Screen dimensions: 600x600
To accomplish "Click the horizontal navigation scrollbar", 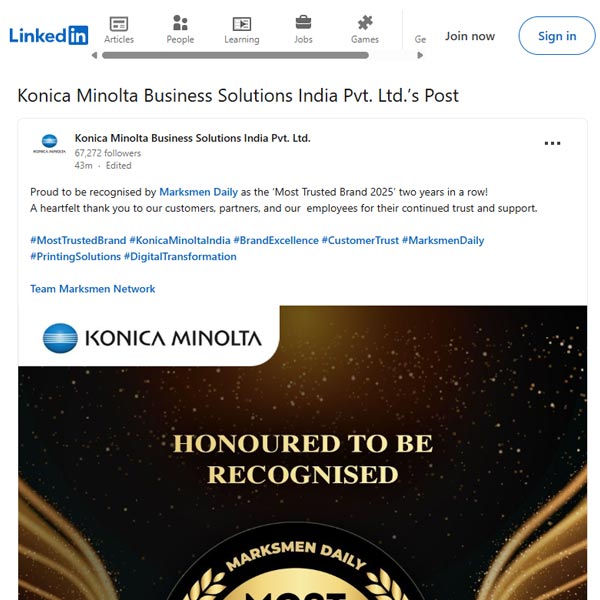I will 235,55.
